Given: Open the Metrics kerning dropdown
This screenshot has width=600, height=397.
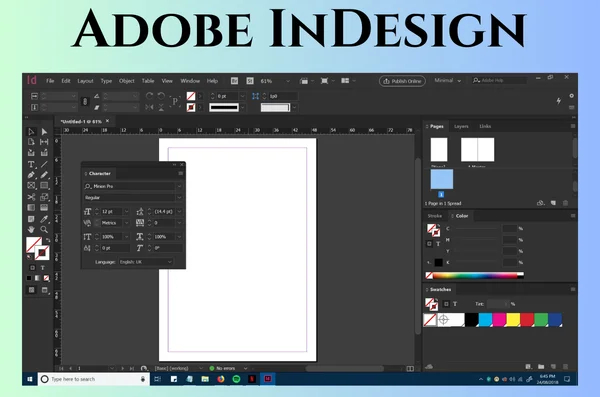Looking at the screenshot, I should [126, 223].
